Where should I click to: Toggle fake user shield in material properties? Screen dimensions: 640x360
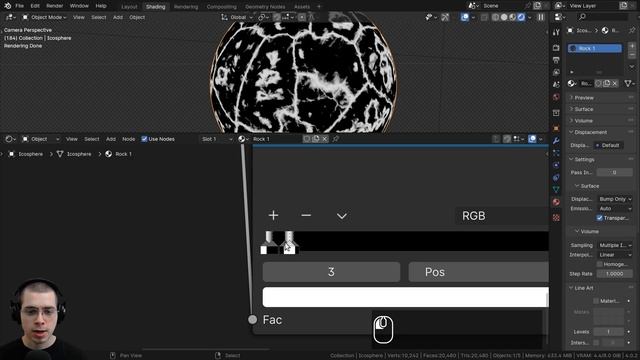598,83
